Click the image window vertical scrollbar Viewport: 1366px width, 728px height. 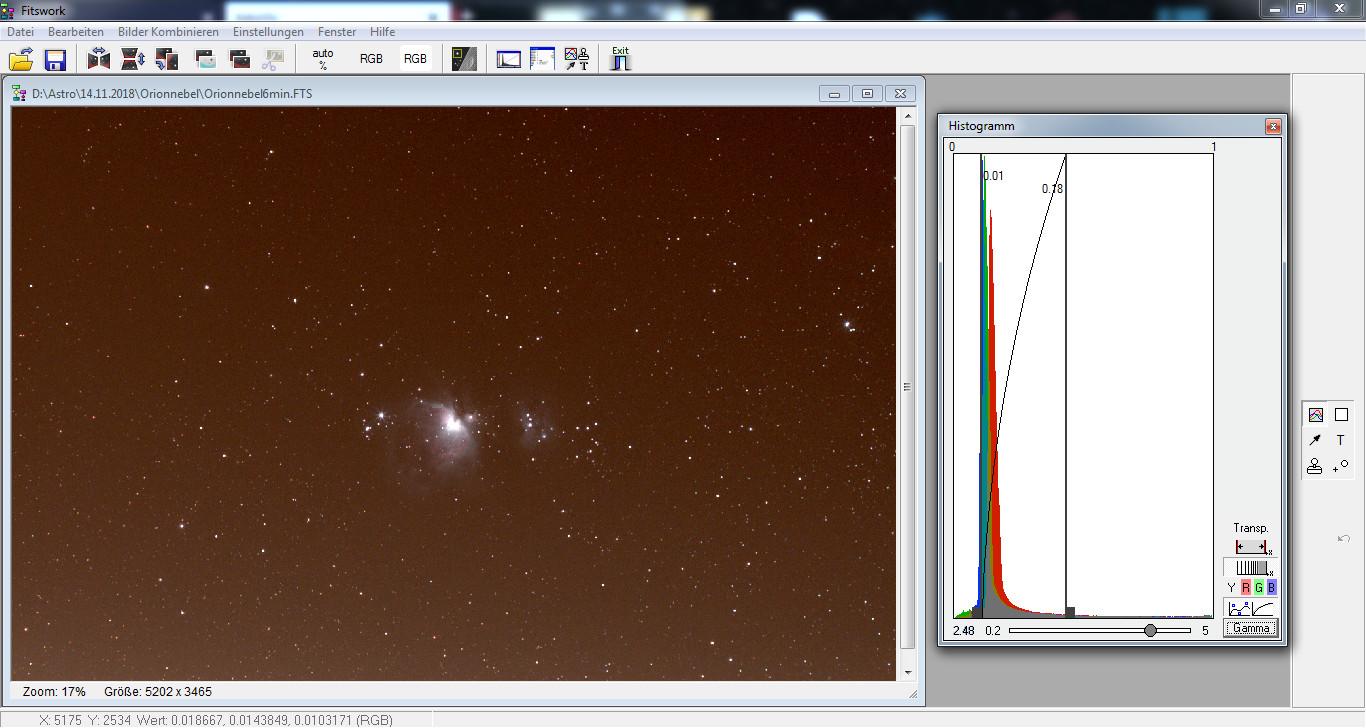(908, 387)
